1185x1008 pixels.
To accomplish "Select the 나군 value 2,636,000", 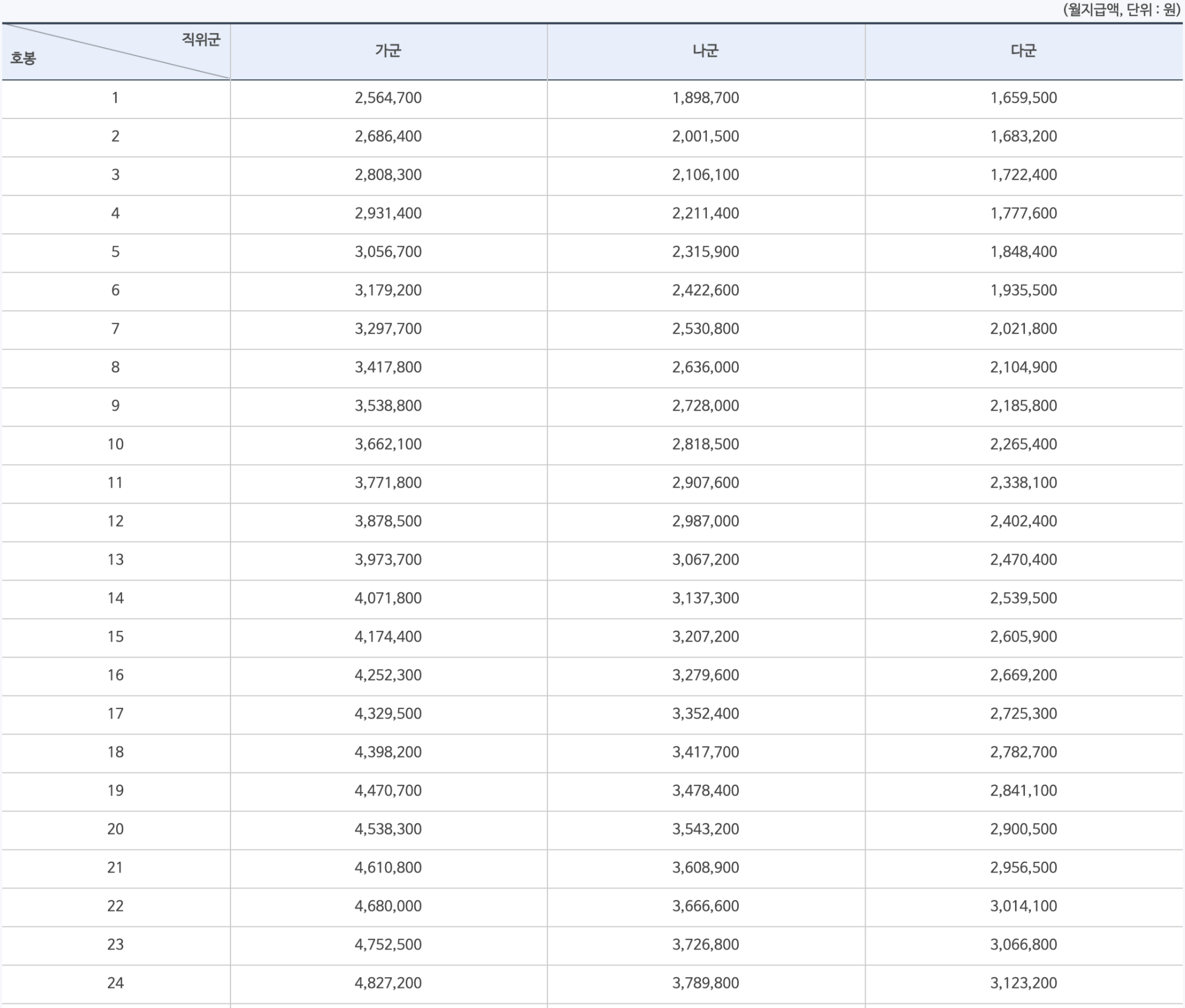I will 705,367.
